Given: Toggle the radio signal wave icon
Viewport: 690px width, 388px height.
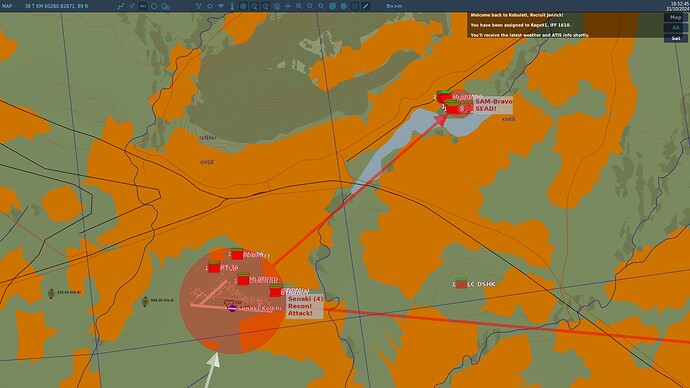Looking at the screenshot, I should click(221, 6).
